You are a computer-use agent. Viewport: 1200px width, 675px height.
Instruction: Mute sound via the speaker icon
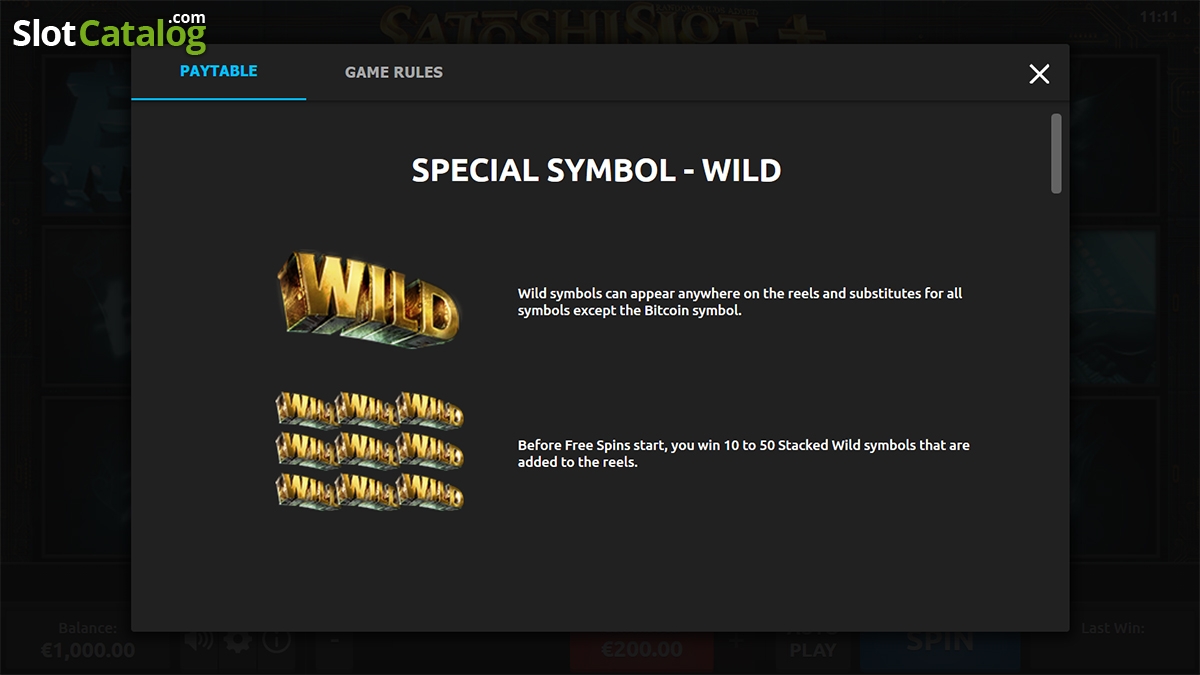coord(202,643)
